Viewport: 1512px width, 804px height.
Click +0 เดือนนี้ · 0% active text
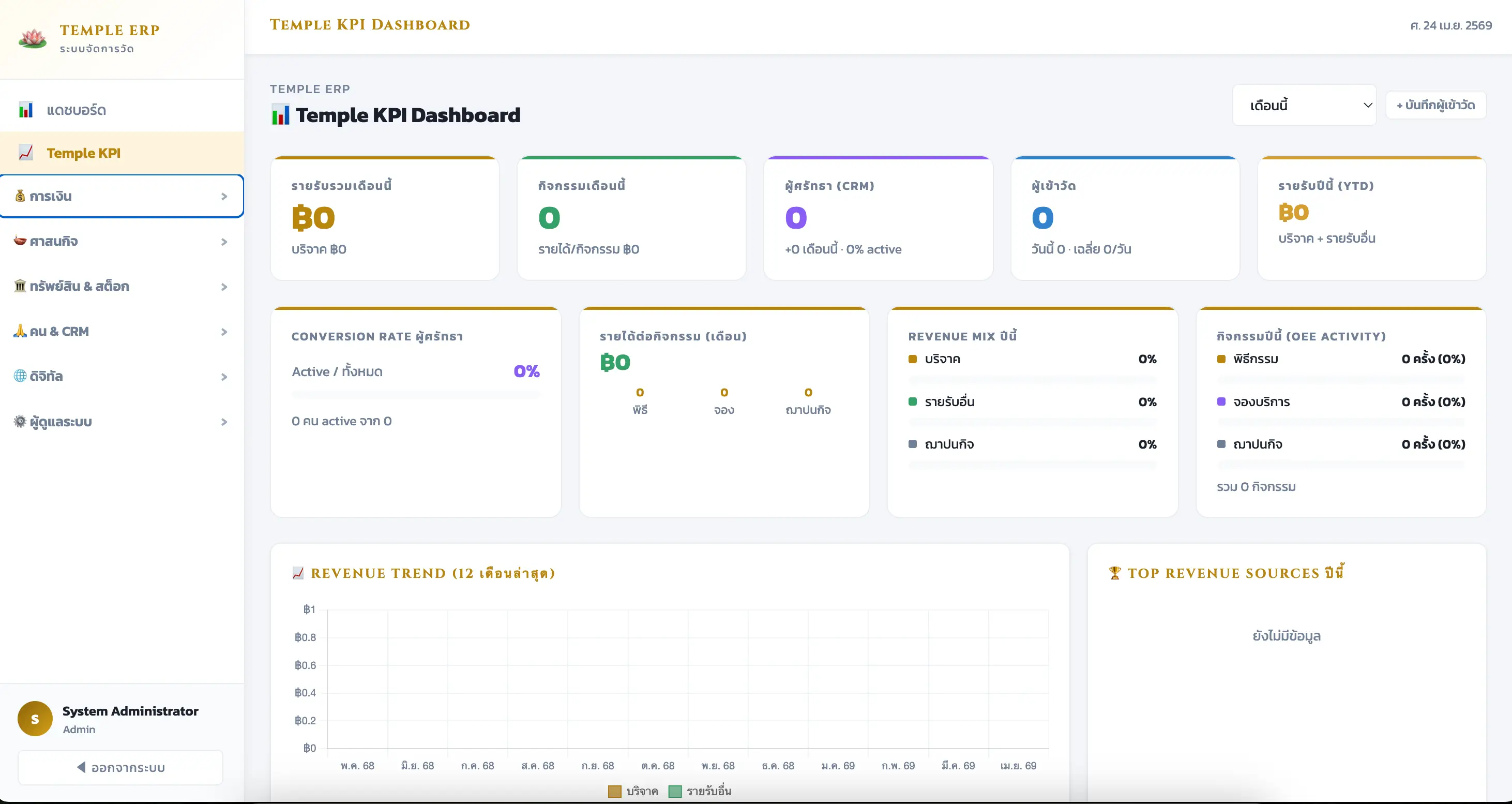pos(843,249)
